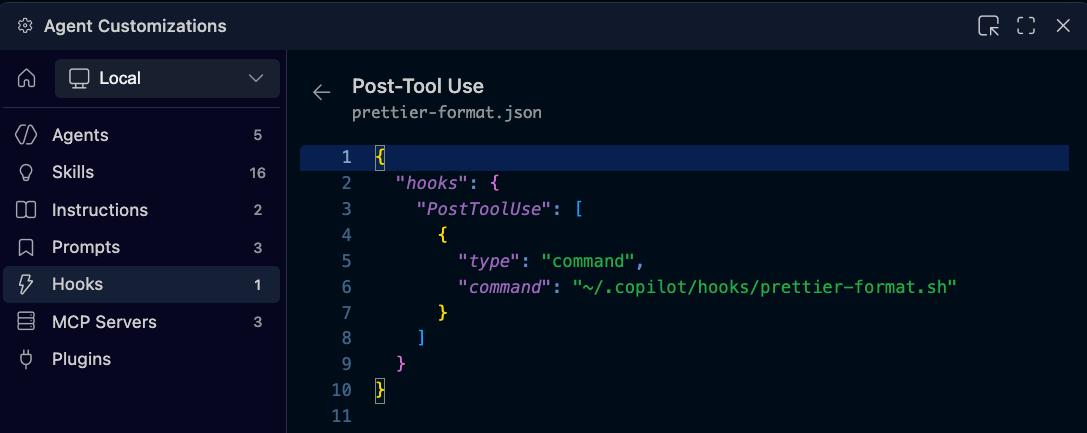Click the monitor icon beside Local
The height and width of the screenshot is (433, 1087).
point(79,78)
